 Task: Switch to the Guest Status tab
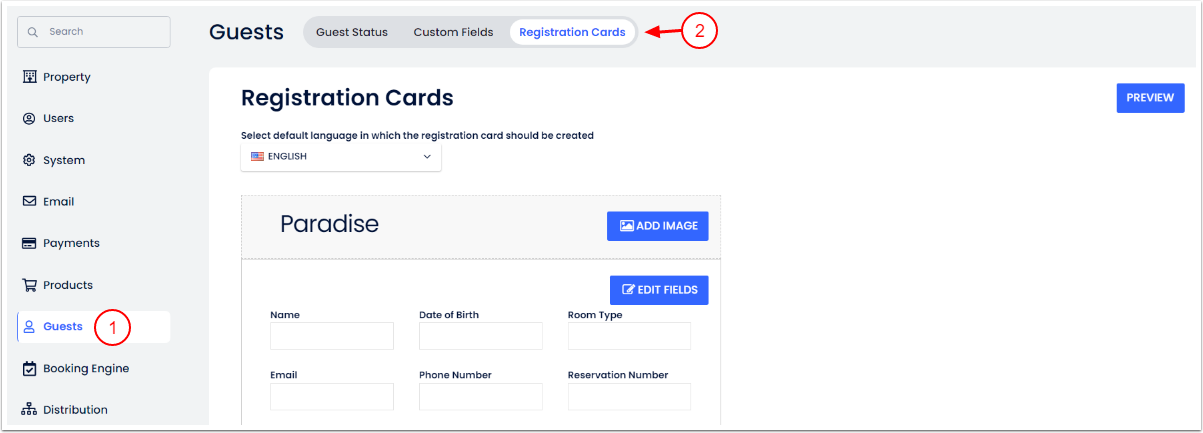351,32
